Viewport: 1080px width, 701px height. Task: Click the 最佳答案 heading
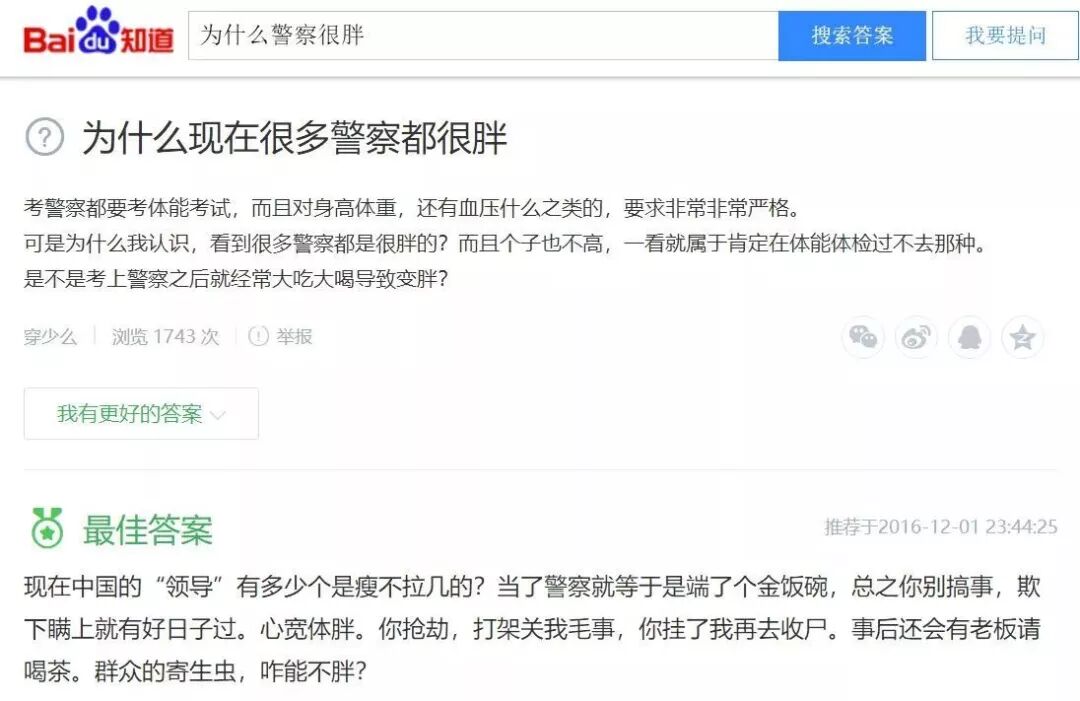click(x=147, y=530)
